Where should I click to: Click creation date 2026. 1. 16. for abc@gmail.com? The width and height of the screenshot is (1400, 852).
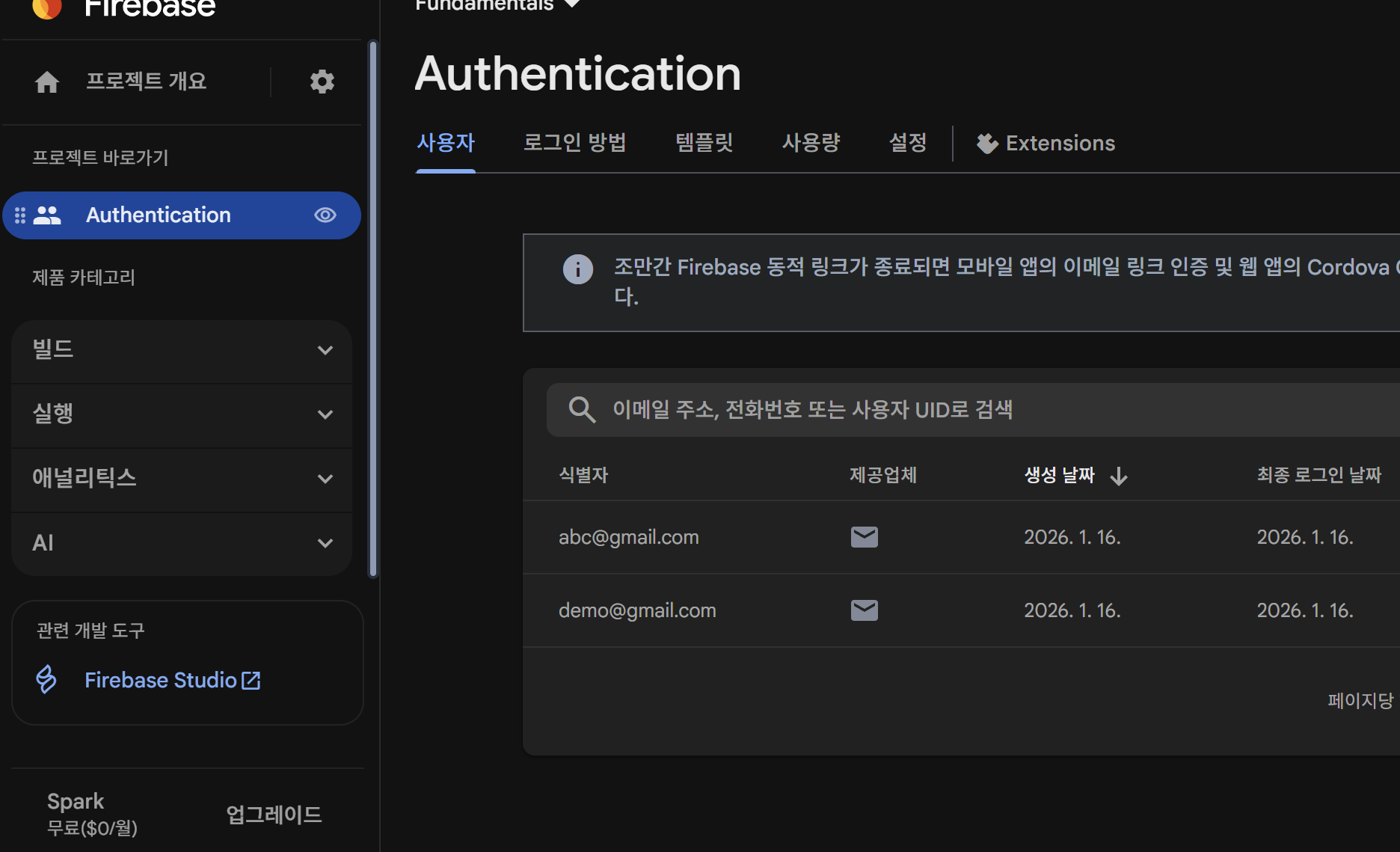(1072, 537)
